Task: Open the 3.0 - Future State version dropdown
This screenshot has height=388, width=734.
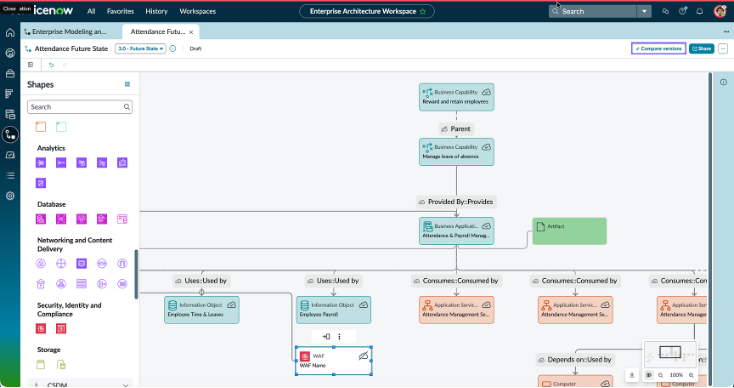Action: 140,49
